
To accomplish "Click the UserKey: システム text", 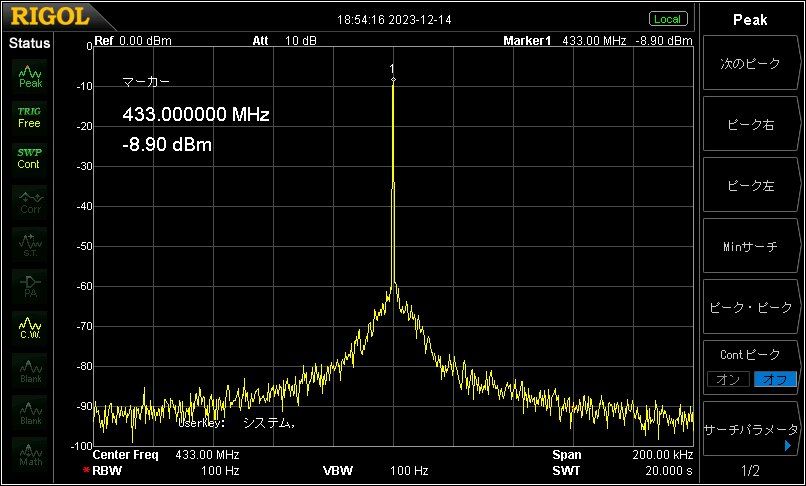I will click(x=237, y=423).
